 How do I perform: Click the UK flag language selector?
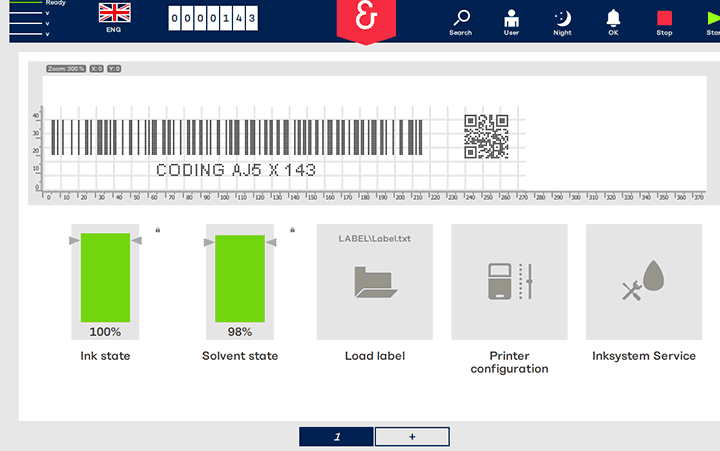[x=114, y=14]
